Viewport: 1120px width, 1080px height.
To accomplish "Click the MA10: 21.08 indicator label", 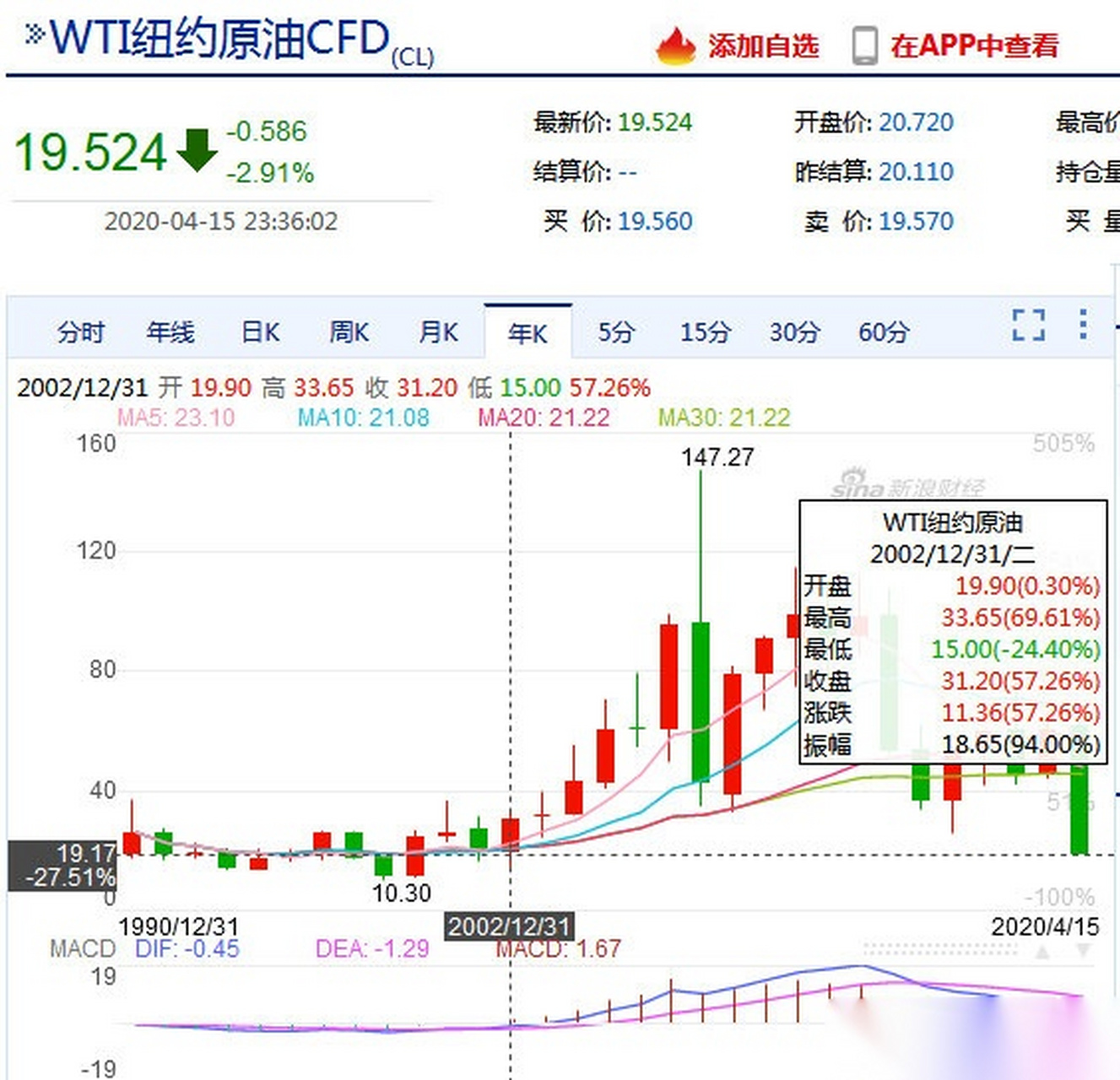I will click(x=363, y=418).
